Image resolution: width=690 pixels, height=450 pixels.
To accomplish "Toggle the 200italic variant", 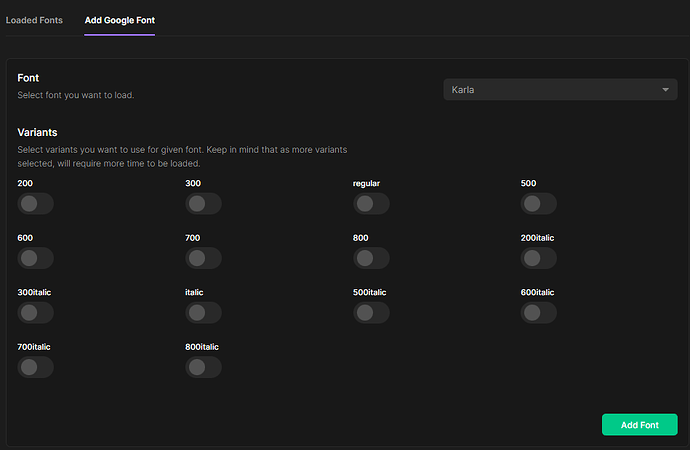I will [x=539, y=258].
